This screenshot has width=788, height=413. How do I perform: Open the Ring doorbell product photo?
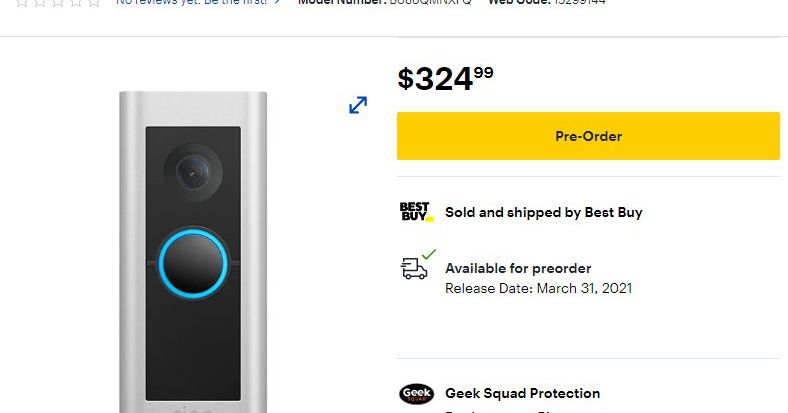coord(193,250)
